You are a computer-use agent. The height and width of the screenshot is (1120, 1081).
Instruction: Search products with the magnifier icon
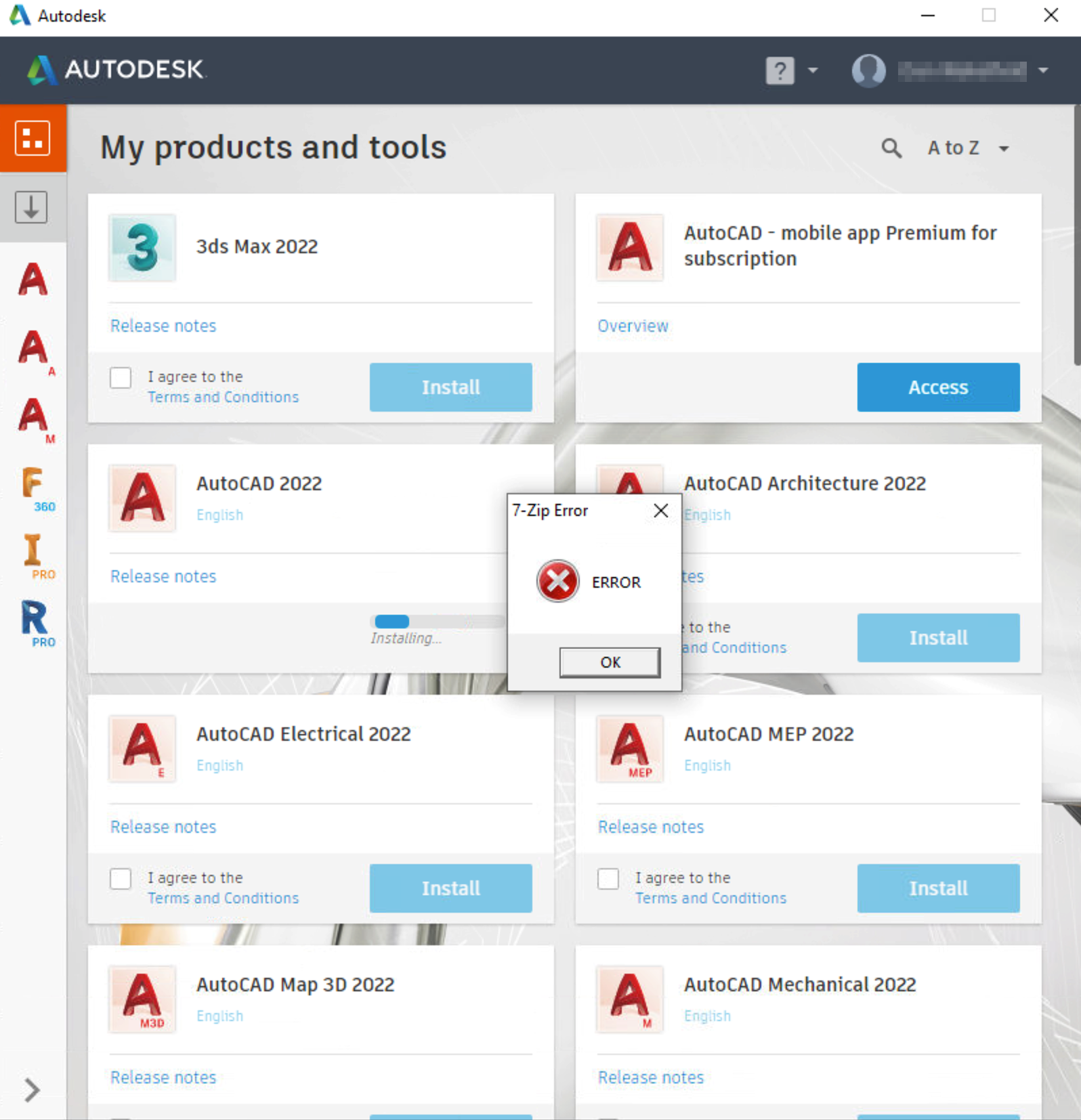[891, 148]
